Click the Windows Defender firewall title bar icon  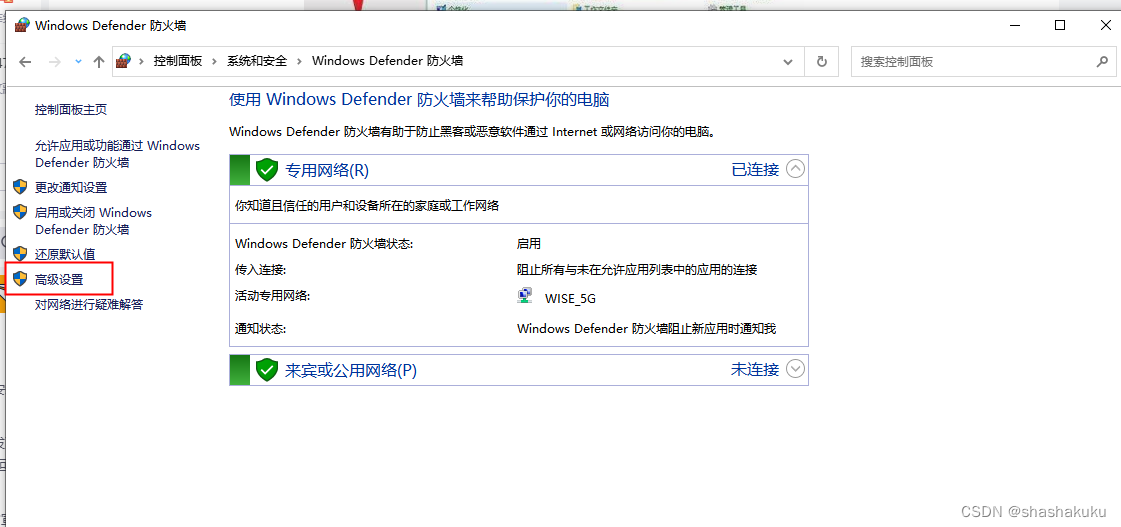[22, 26]
